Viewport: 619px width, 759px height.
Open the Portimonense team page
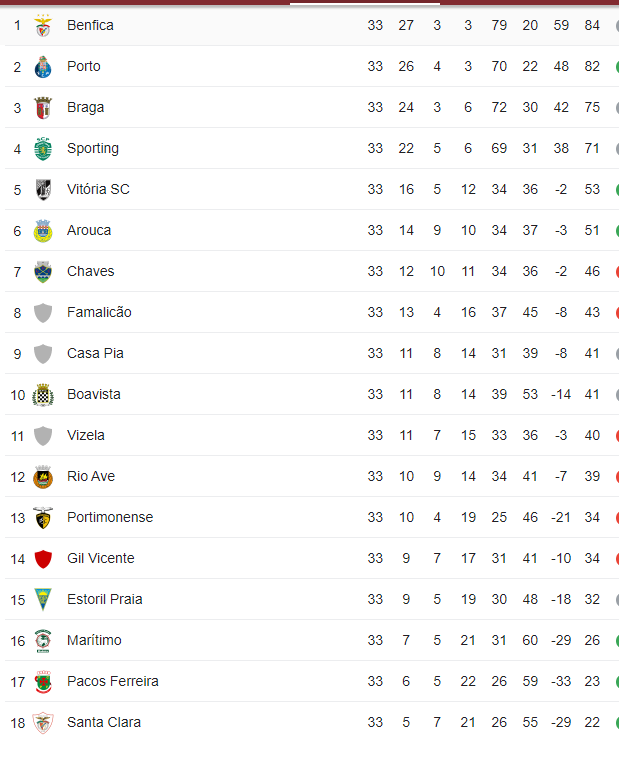pyautogui.click(x=110, y=517)
